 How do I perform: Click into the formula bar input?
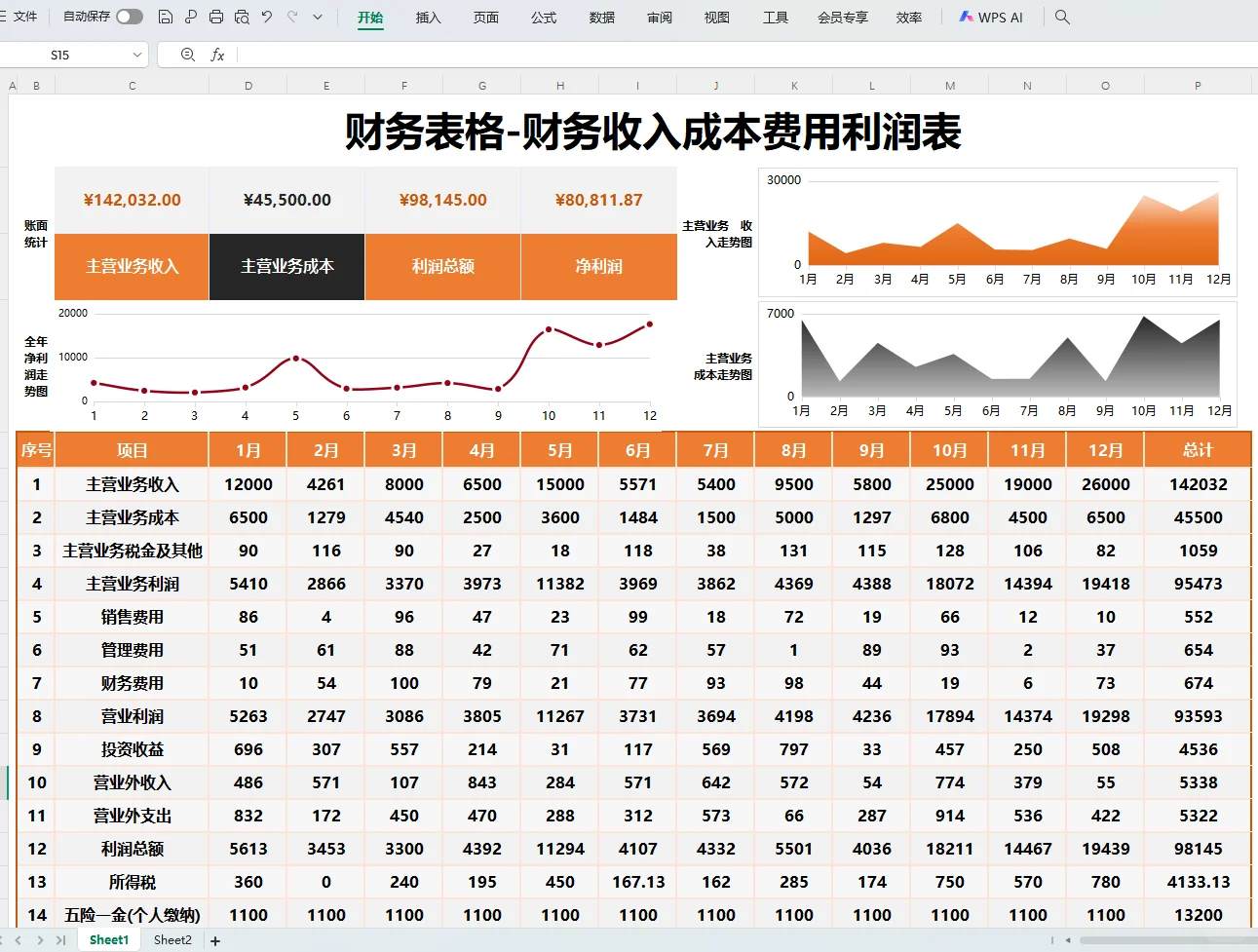pos(745,55)
